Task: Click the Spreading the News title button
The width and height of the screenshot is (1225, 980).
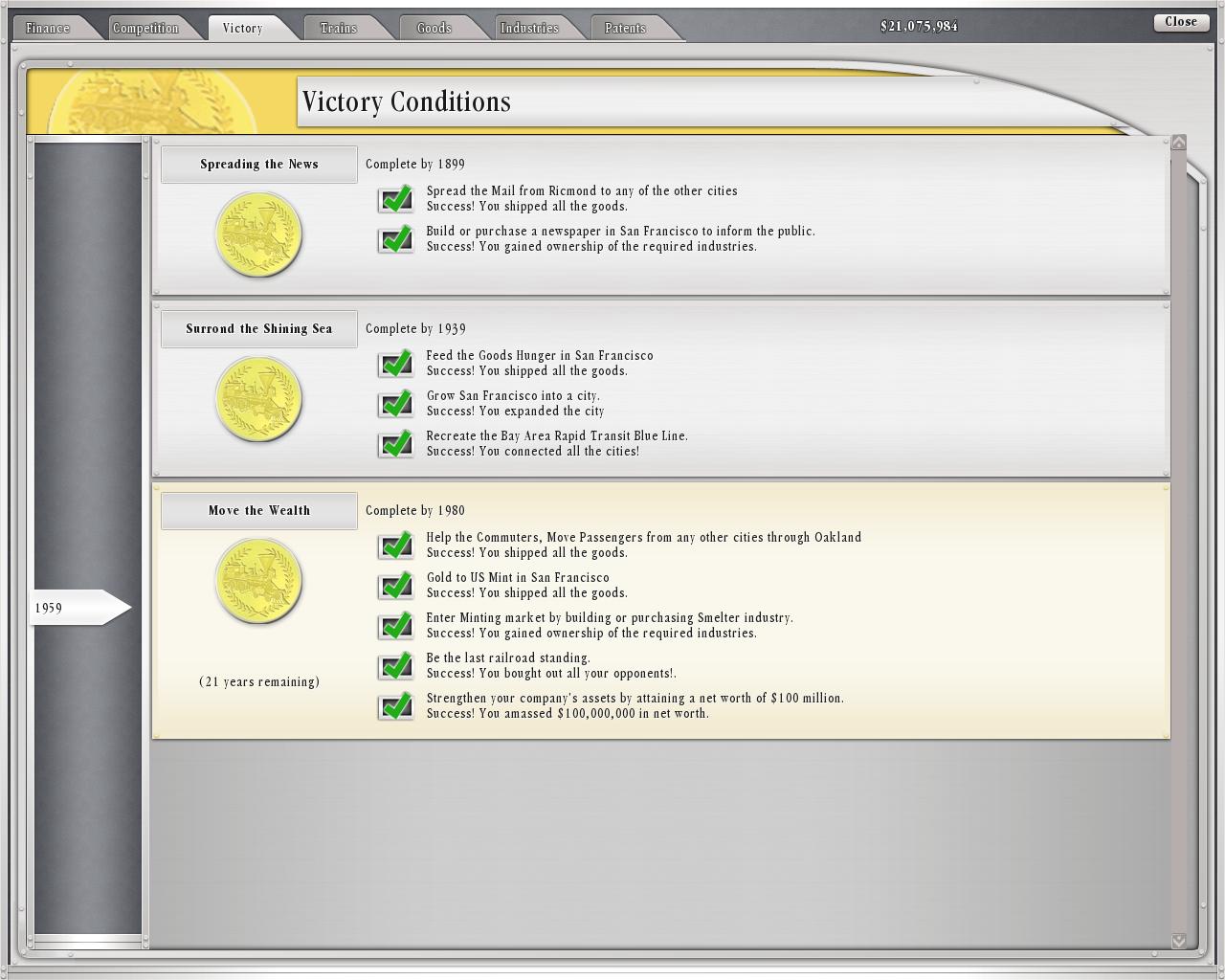Action: pyautogui.click(x=259, y=165)
